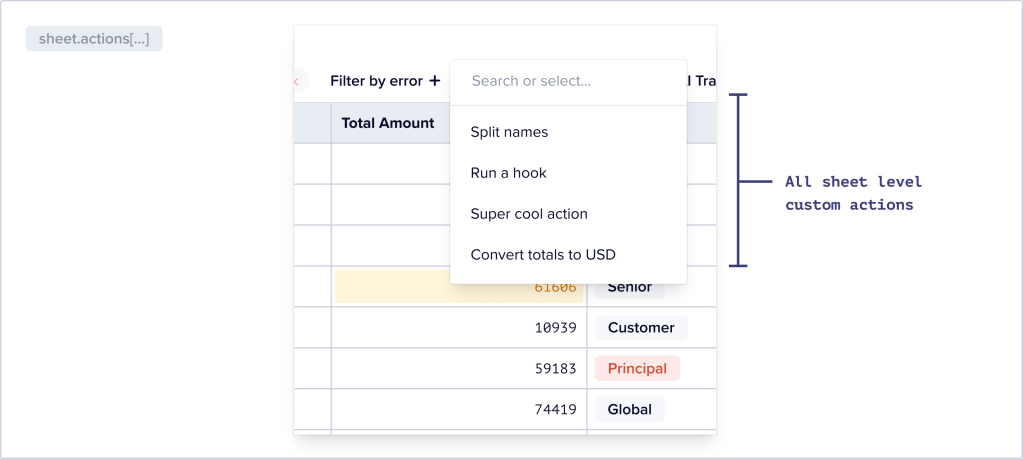Click the Total Amount column header
The width and height of the screenshot is (1023, 459).
click(388, 123)
